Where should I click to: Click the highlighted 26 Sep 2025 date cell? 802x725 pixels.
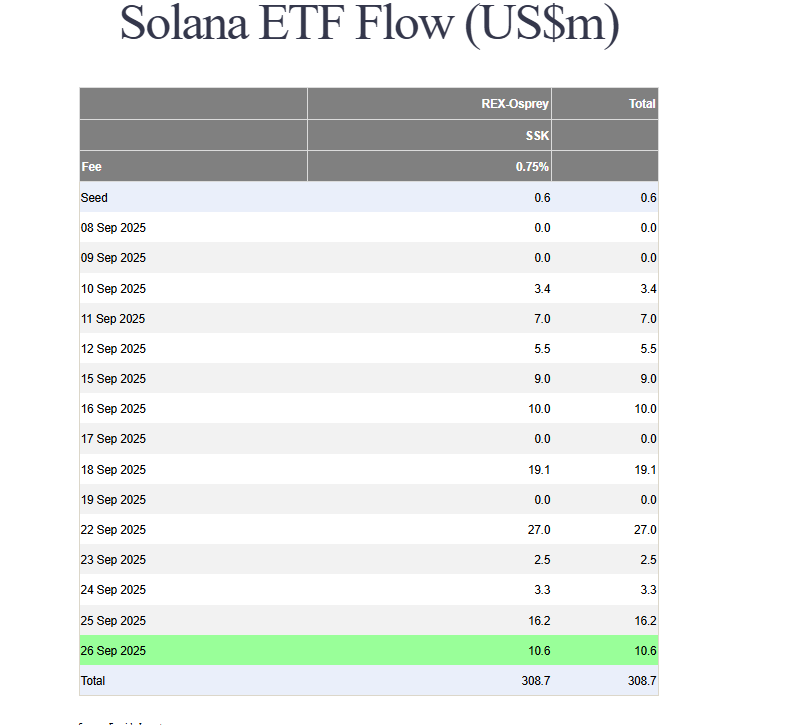pyautogui.click(x=113, y=651)
